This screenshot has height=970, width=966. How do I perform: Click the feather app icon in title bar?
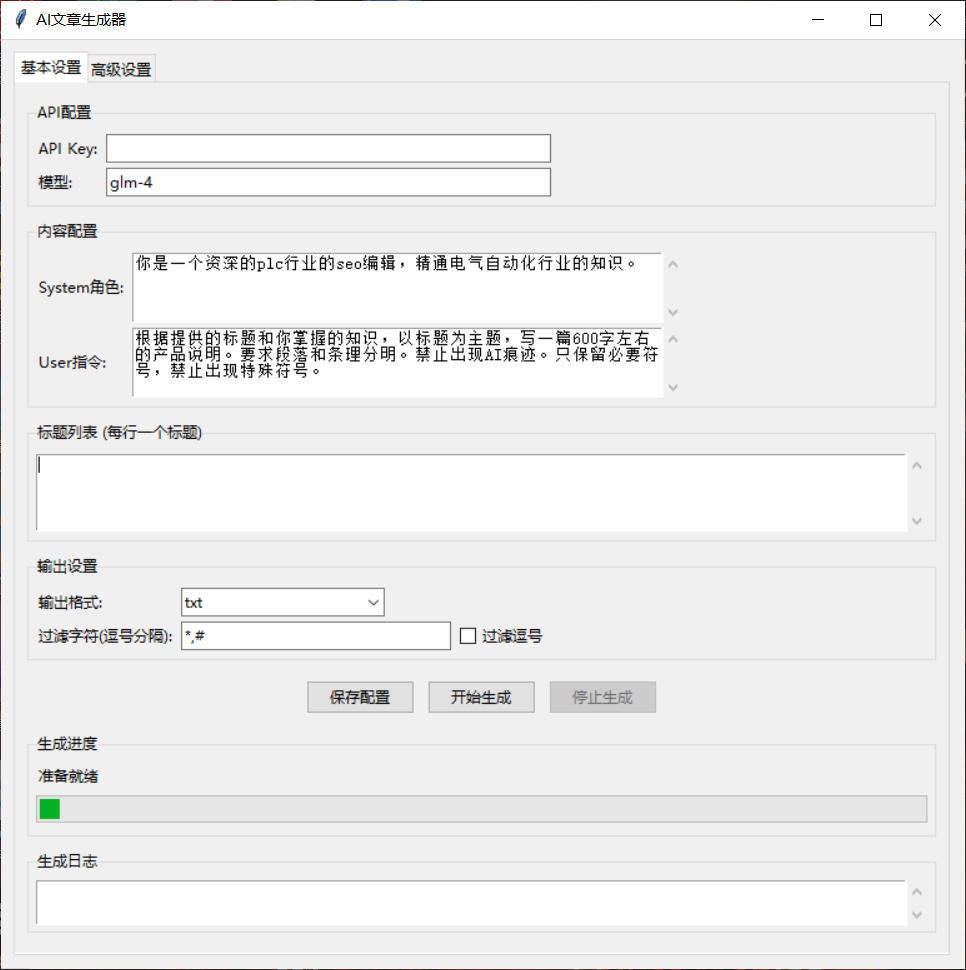19,20
